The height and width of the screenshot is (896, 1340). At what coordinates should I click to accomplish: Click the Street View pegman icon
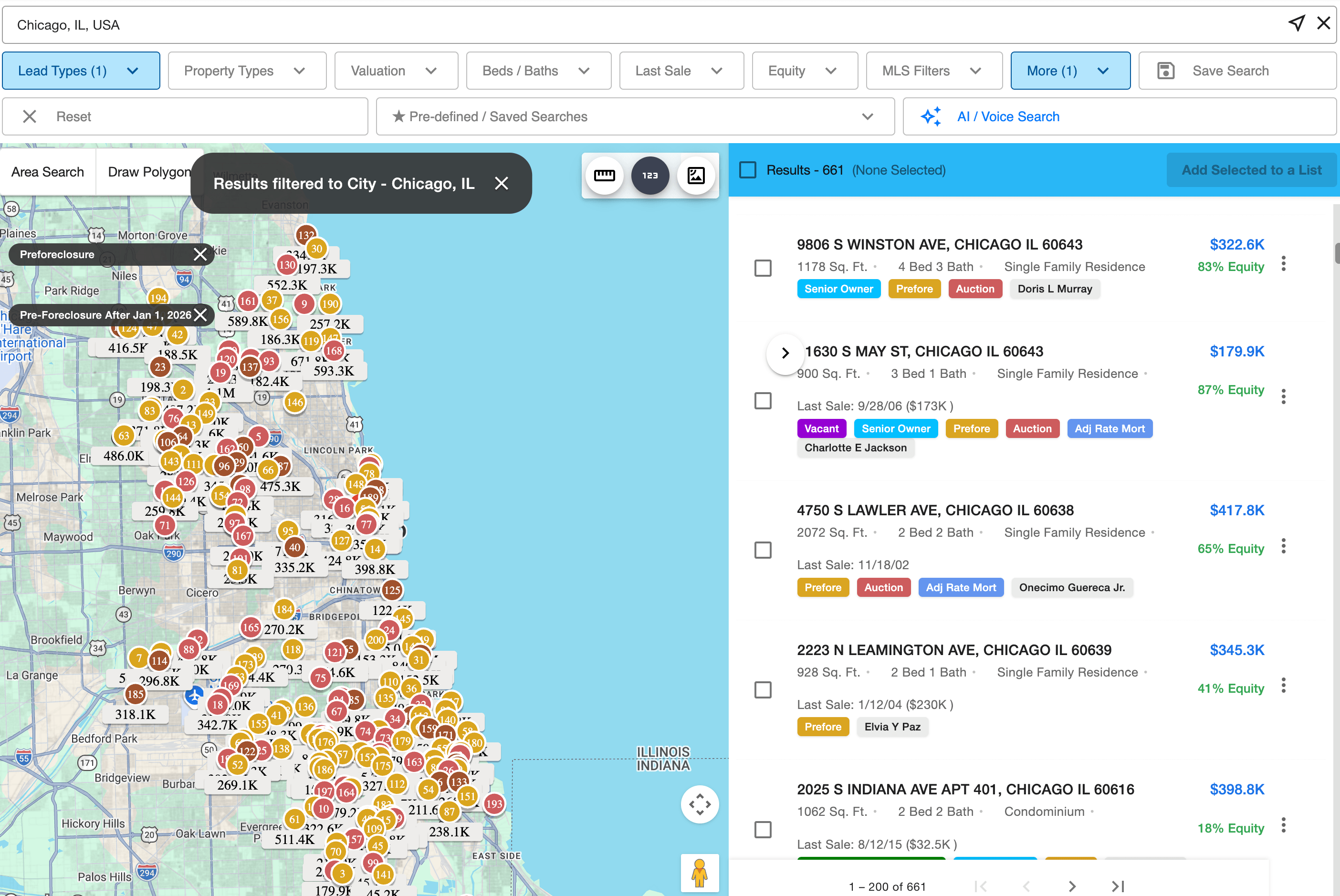(700, 873)
